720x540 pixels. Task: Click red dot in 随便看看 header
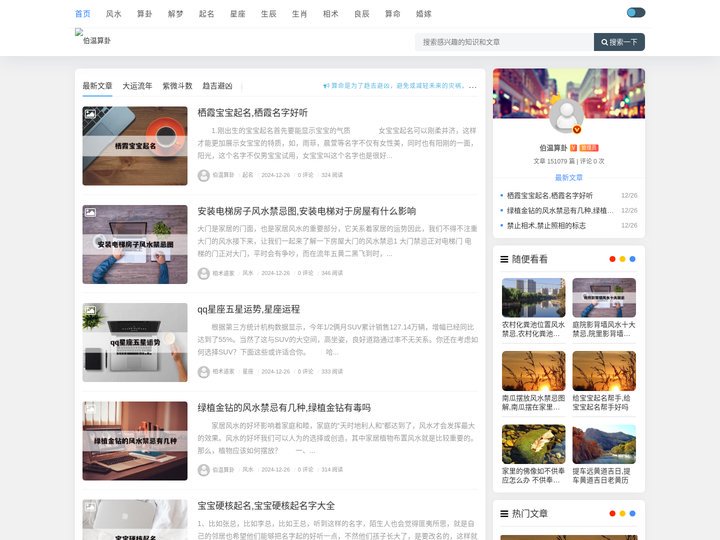coord(612,259)
